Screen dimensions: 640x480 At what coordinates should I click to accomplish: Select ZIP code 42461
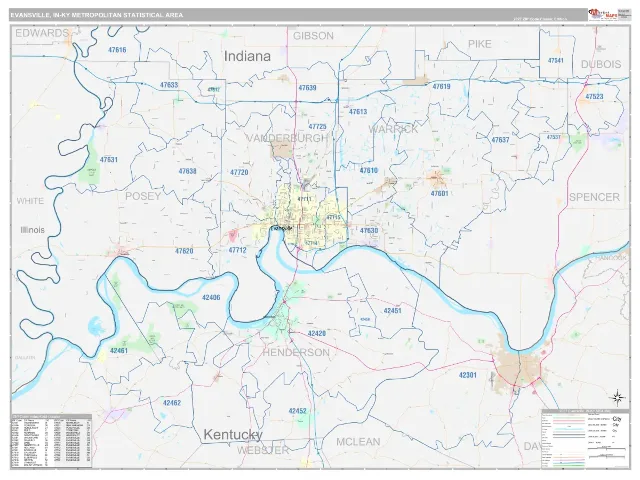click(x=119, y=351)
